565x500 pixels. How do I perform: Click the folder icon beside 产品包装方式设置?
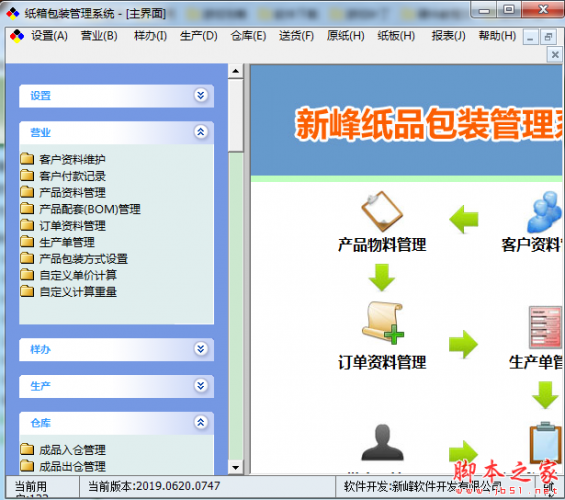[x=27, y=258]
